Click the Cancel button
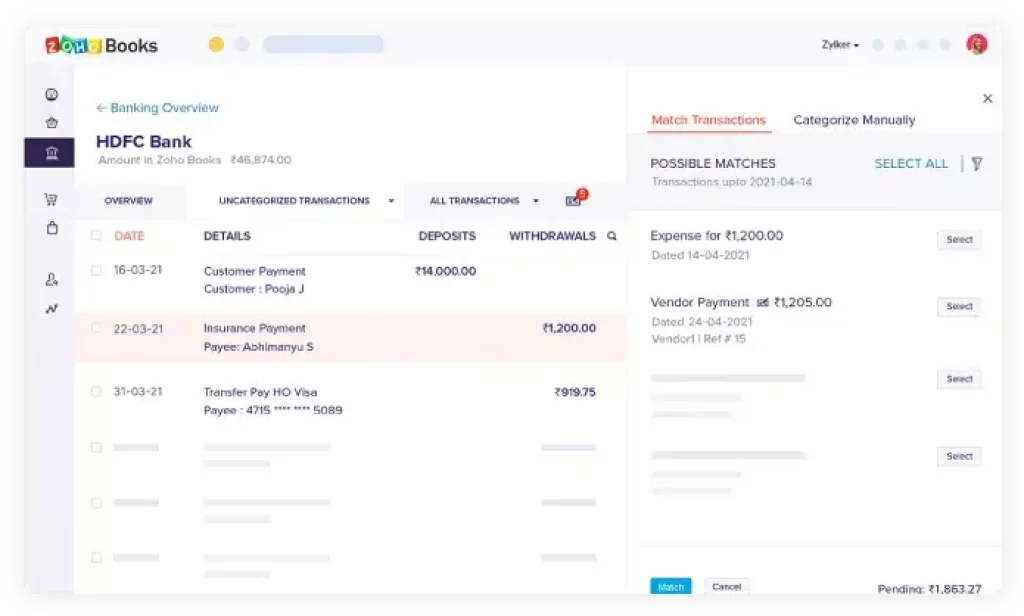Viewport: 1024px width, 616px height. tap(726, 587)
